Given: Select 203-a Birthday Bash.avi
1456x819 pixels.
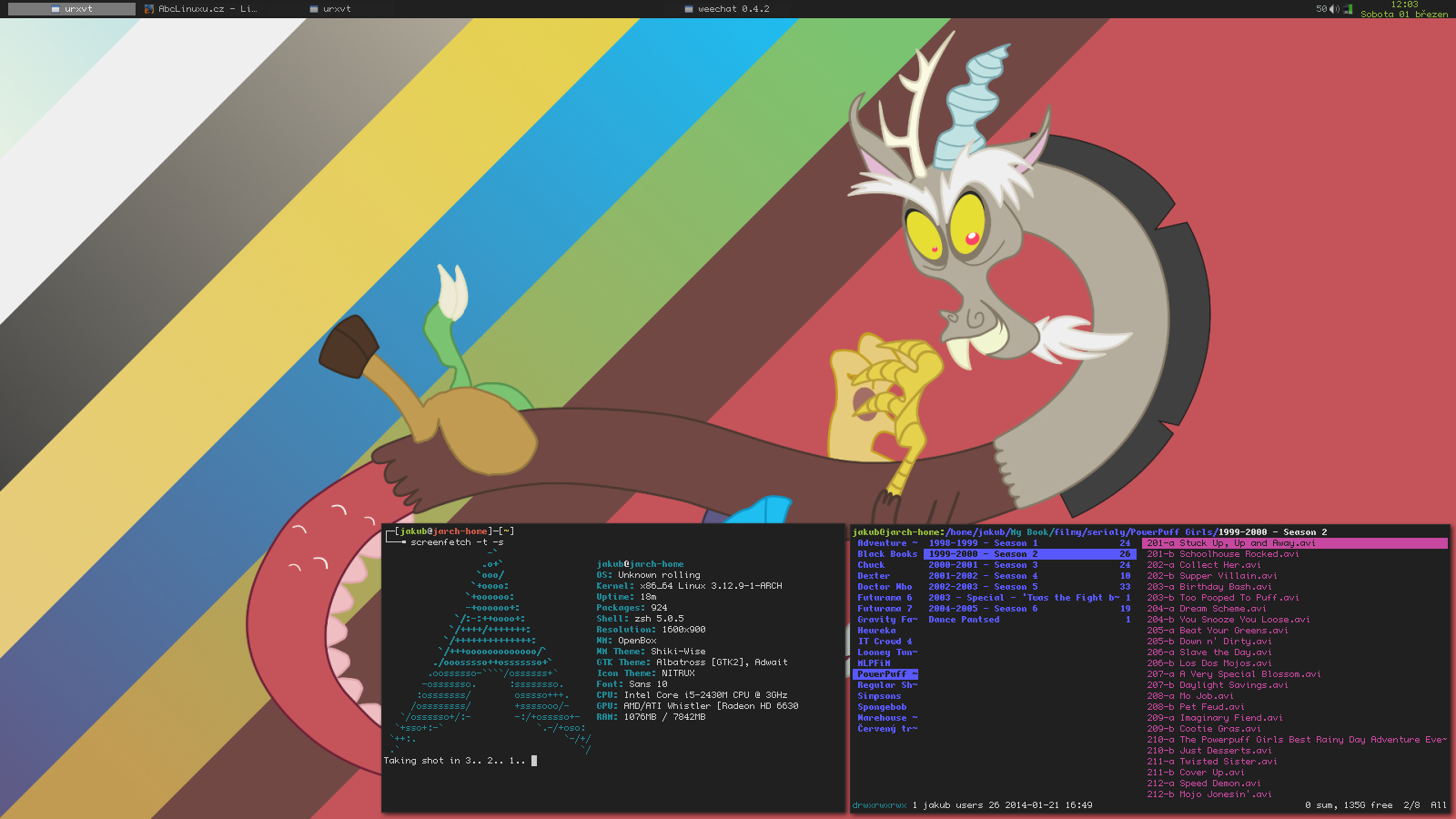Looking at the screenshot, I should point(1208,587).
